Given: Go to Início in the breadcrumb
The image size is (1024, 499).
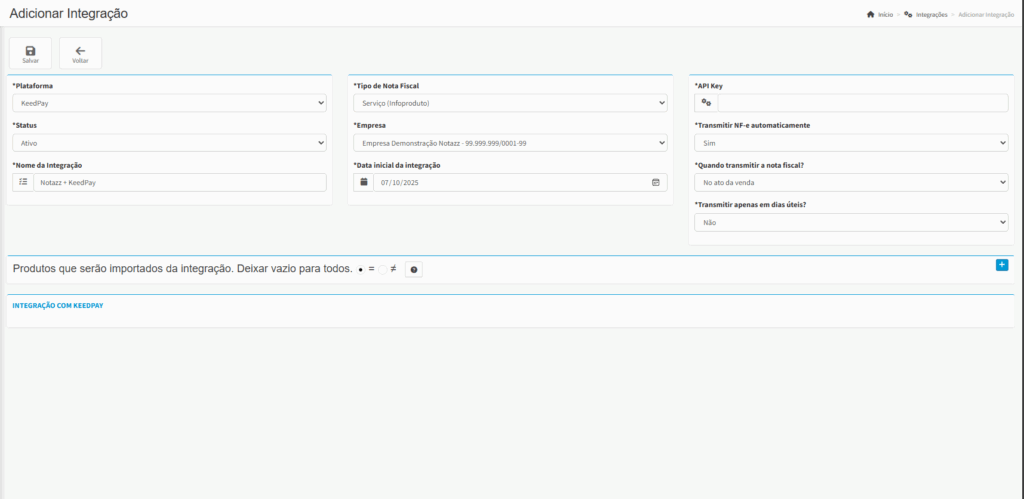Looking at the screenshot, I should pos(884,15).
